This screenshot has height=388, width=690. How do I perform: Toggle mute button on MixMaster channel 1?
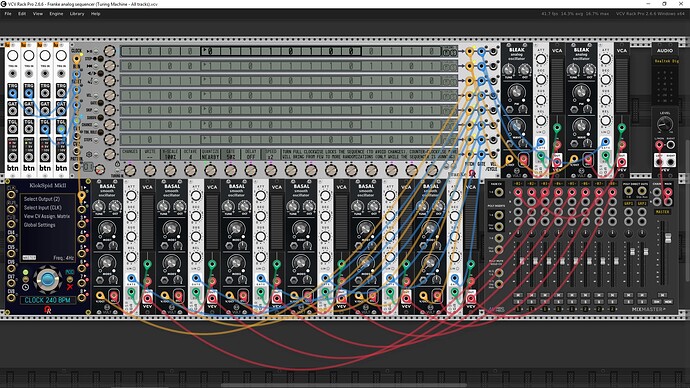[518, 295]
